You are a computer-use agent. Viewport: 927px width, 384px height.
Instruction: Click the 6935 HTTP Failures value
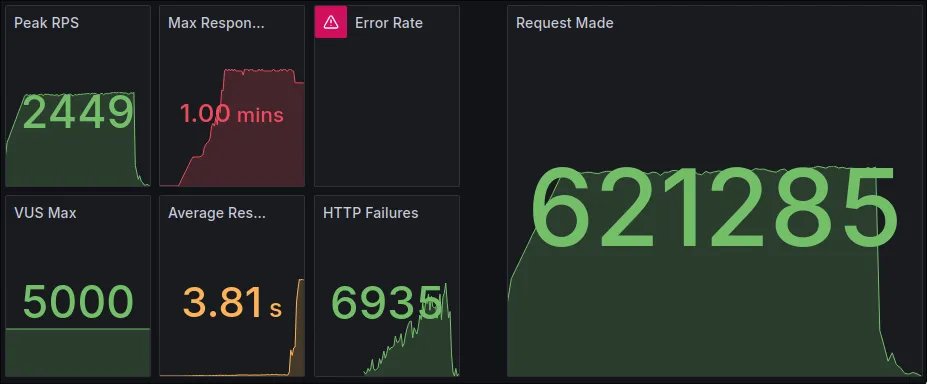[387, 302]
